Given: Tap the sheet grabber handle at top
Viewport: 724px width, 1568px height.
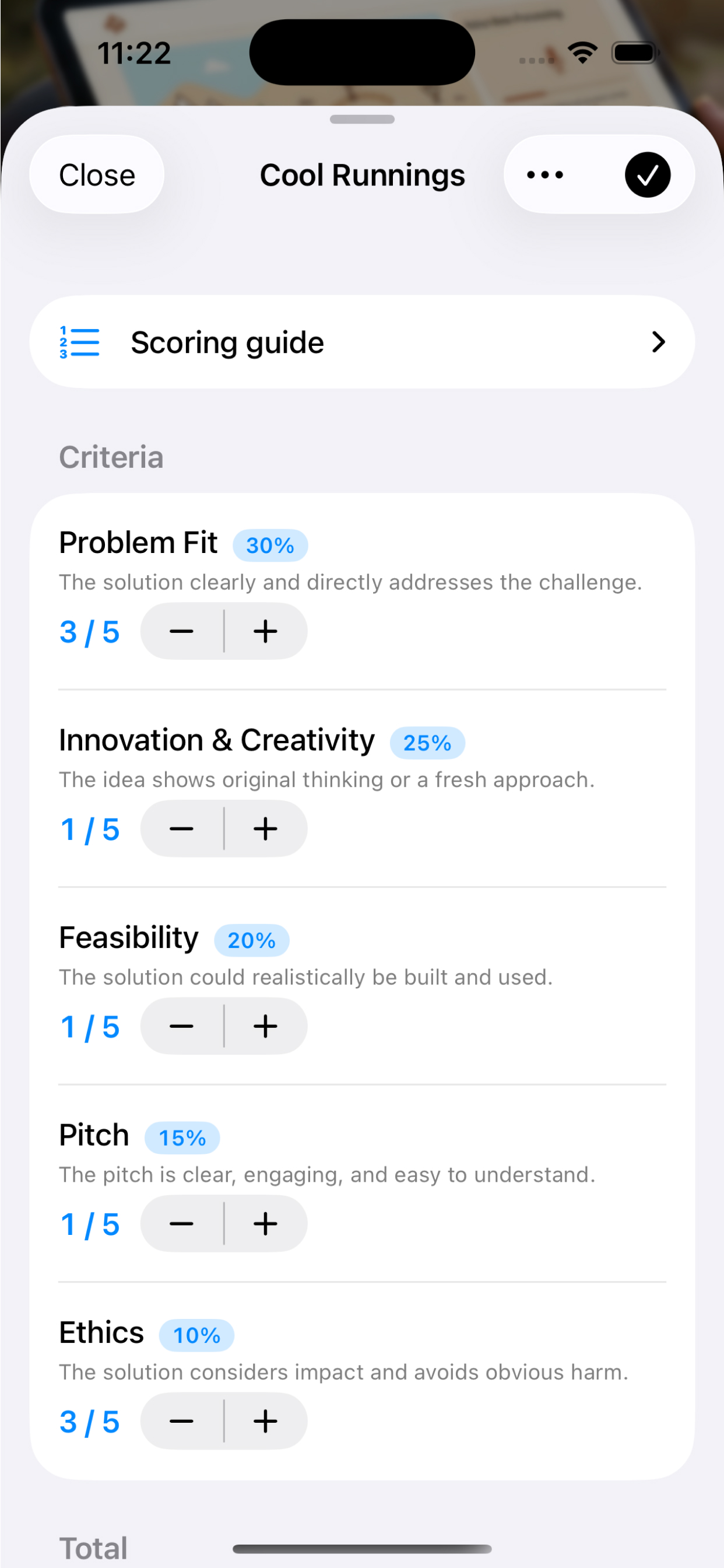Looking at the screenshot, I should (362, 120).
